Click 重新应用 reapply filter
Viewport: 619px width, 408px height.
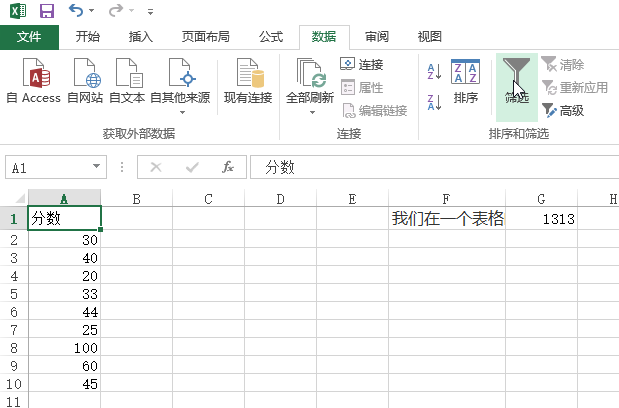[x=574, y=88]
